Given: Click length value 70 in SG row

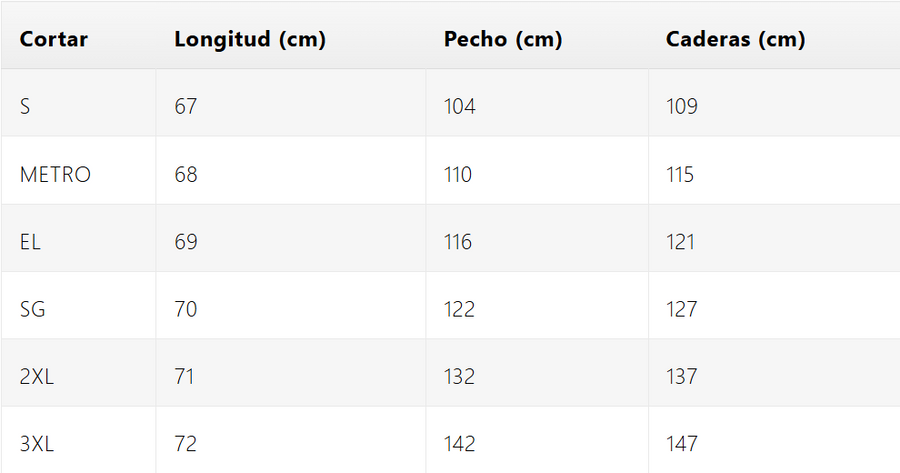Looking at the screenshot, I should (186, 310).
